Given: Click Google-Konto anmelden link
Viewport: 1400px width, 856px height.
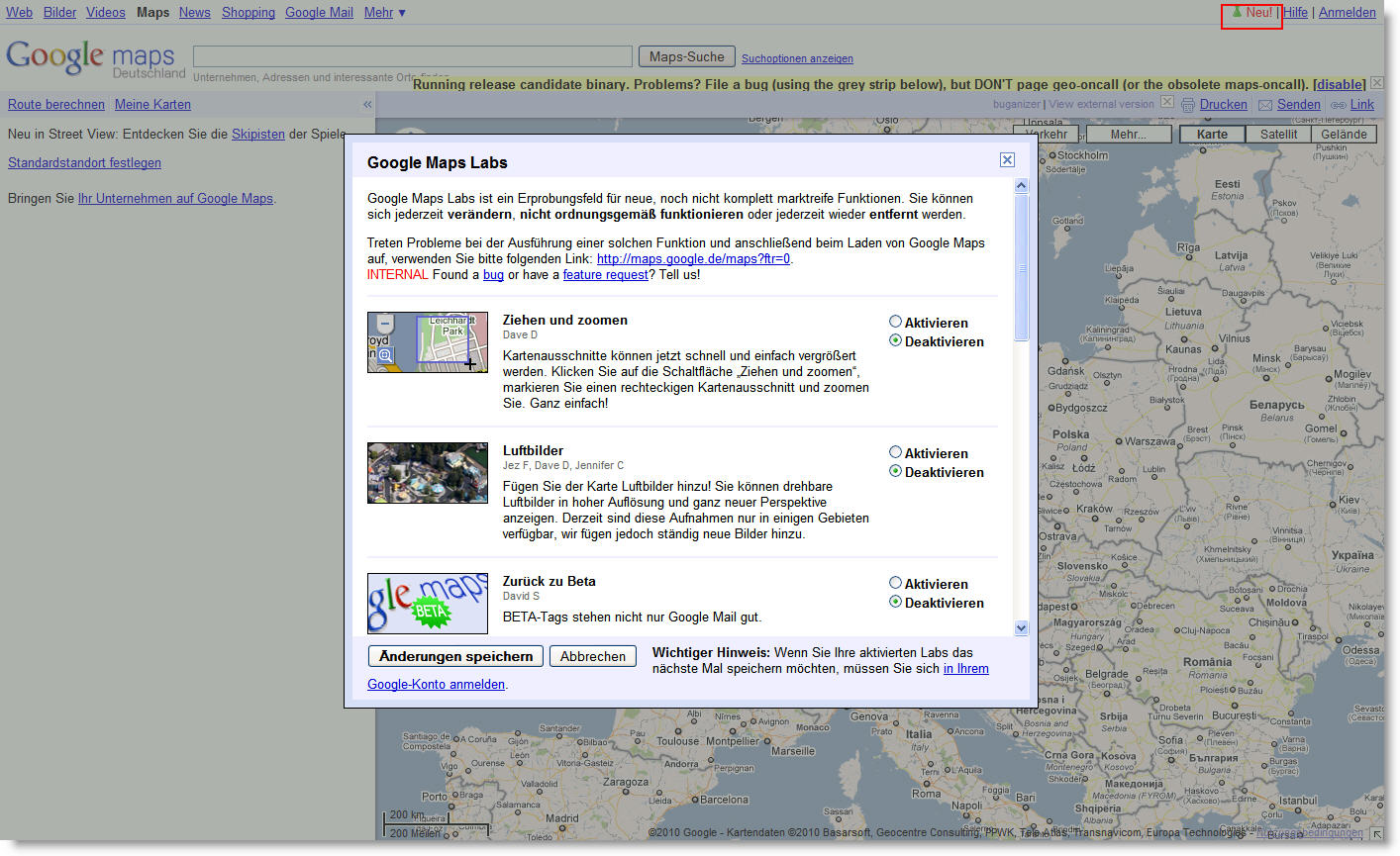Looking at the screenshot, I should 436,684.
